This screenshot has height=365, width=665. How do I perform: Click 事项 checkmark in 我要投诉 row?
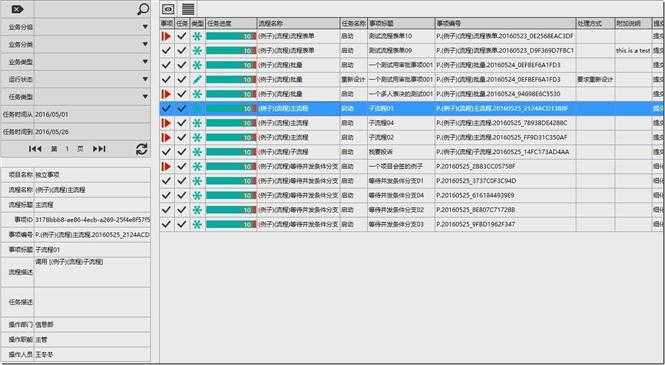tap(166, 152)
